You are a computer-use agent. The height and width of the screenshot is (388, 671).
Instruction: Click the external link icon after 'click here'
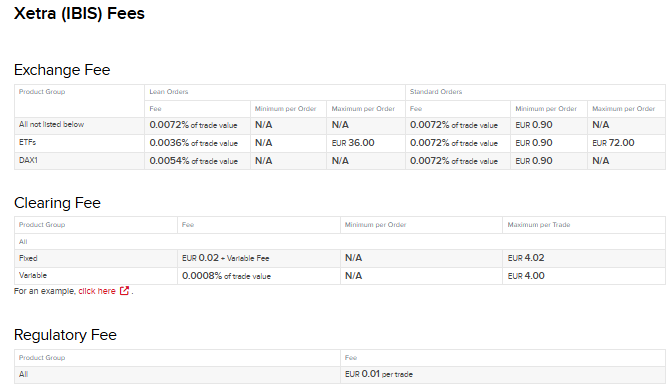coord(124,291)
